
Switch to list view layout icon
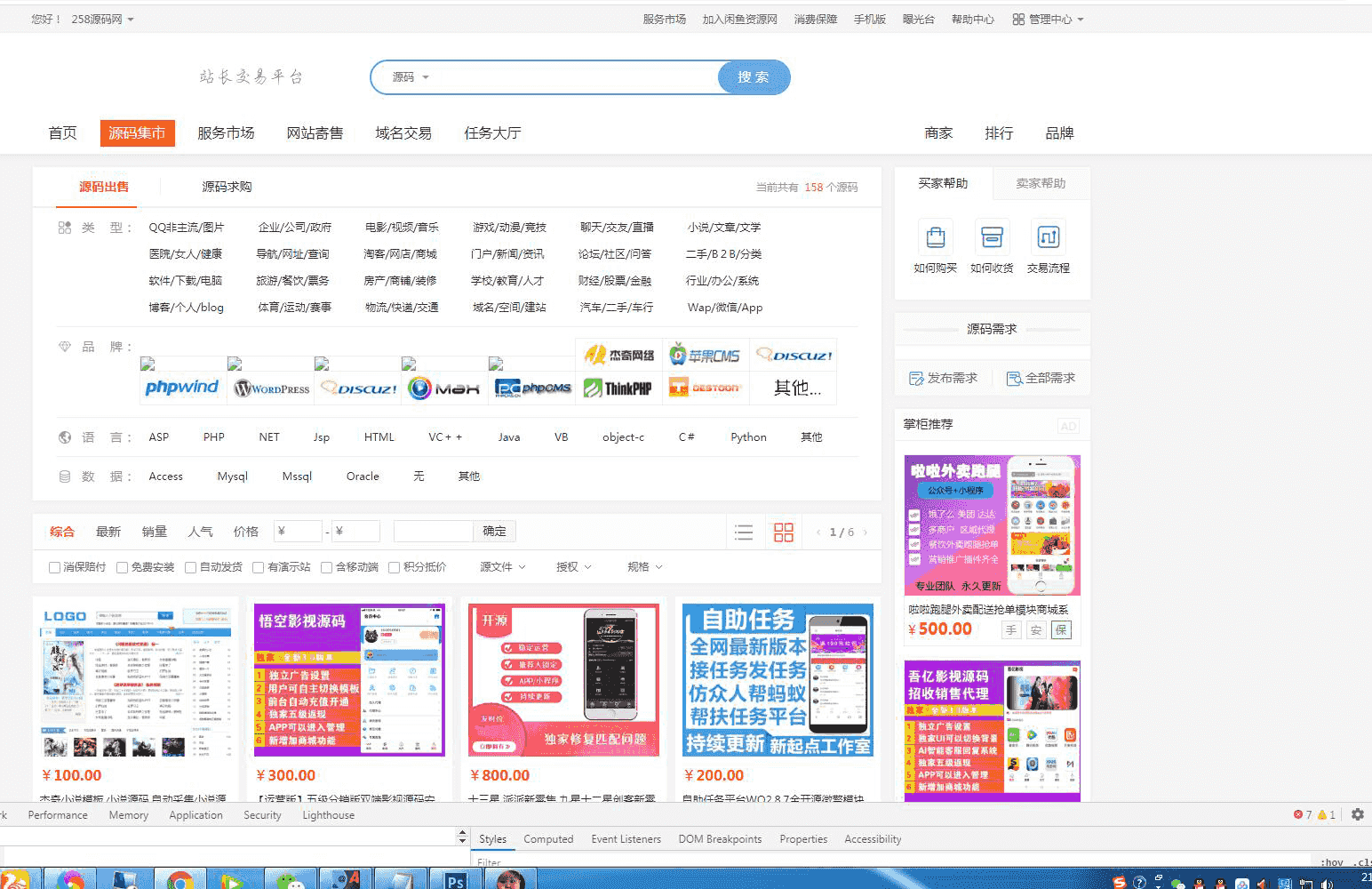pos(744,533)
